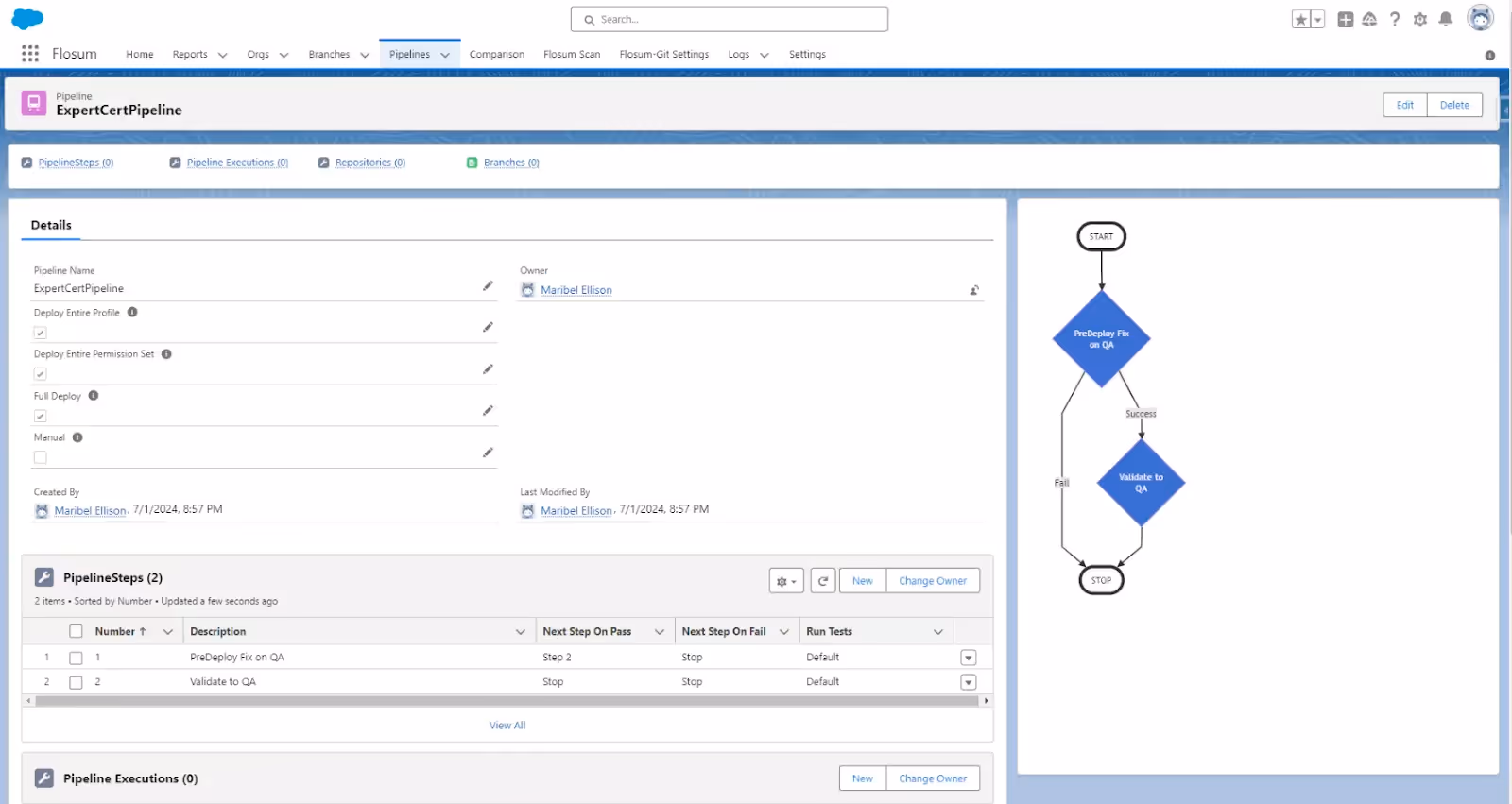Open PipelineSteps list settings gear

coord(786,581)
